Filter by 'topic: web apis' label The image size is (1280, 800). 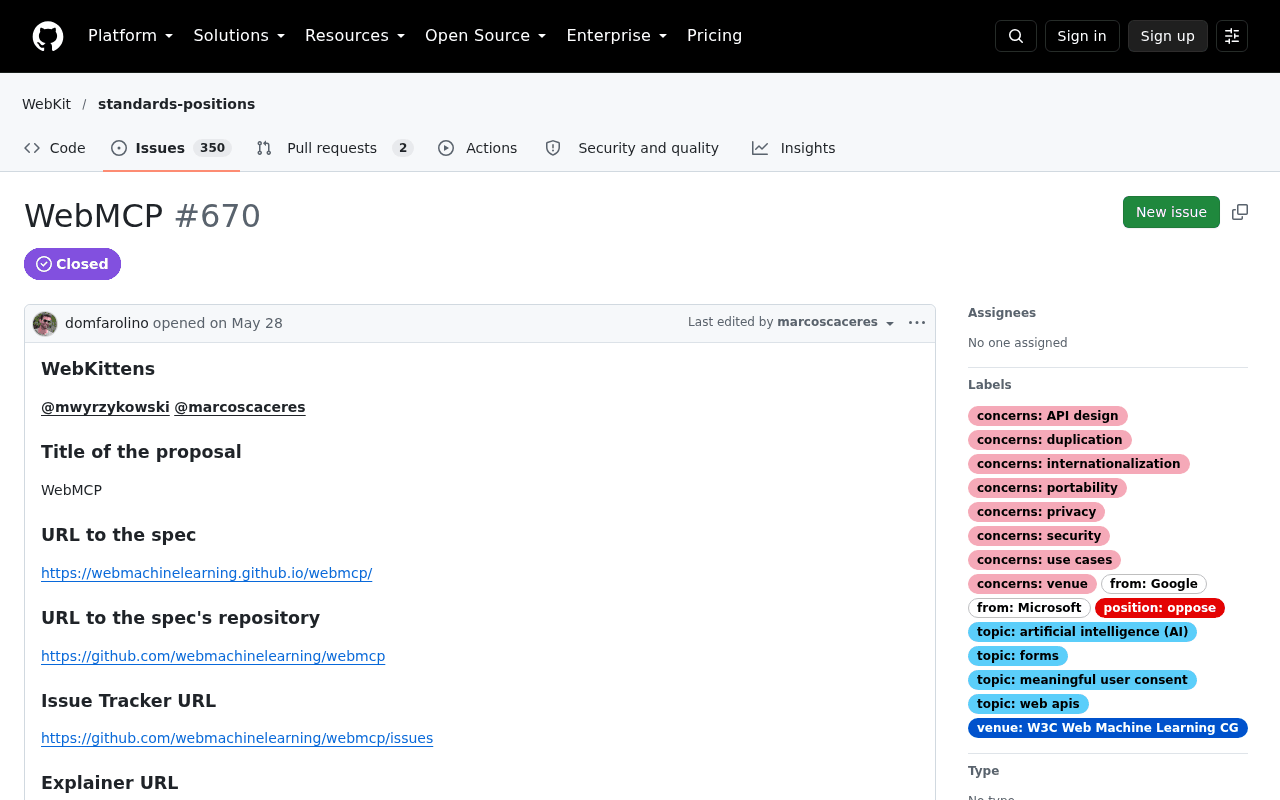pos(1028,704)
